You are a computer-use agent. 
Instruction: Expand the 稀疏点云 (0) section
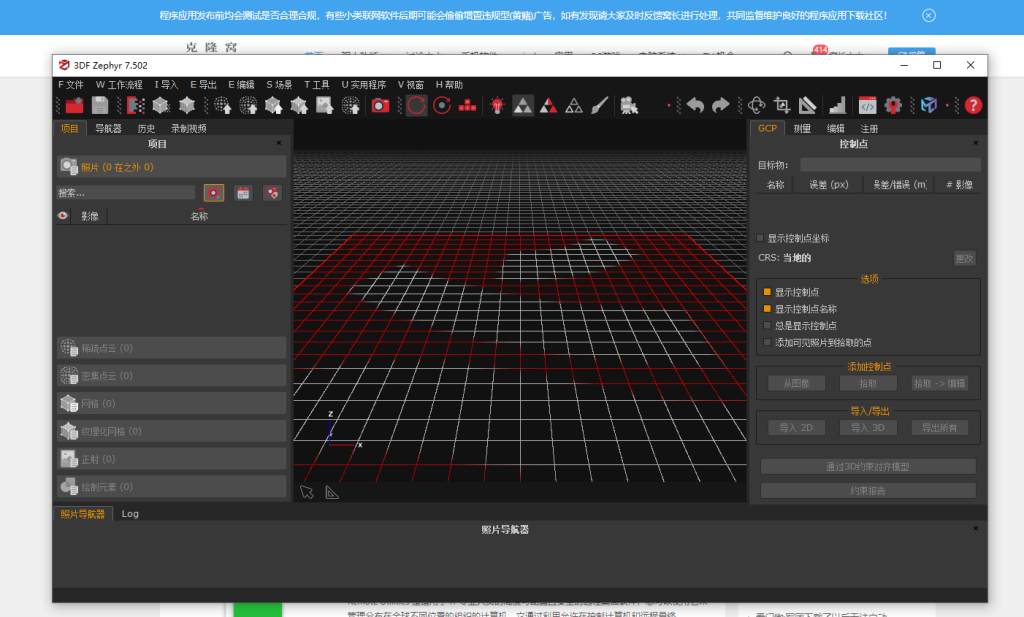click(172, 348)
